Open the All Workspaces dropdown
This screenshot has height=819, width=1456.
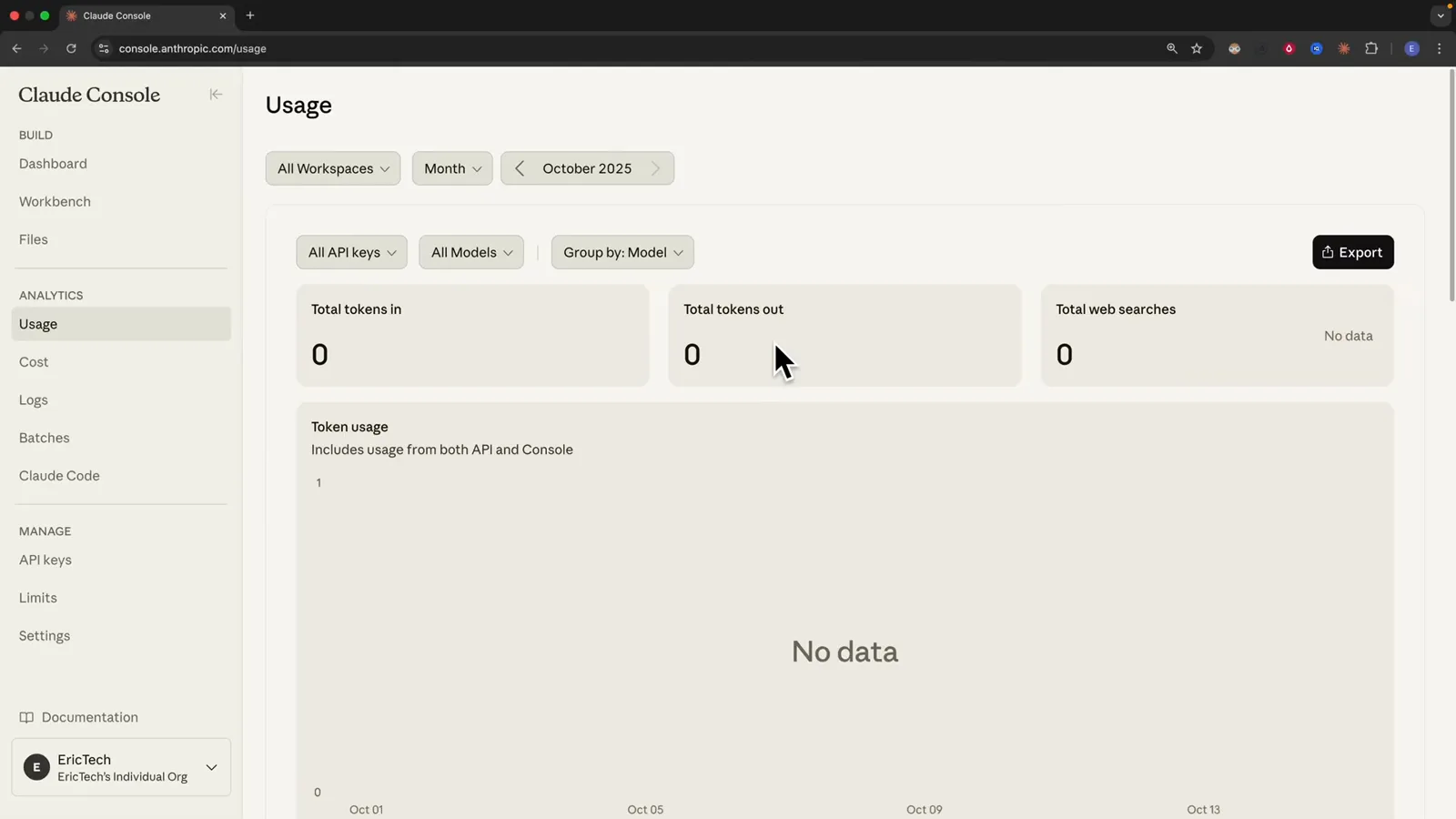click(333, 168)
